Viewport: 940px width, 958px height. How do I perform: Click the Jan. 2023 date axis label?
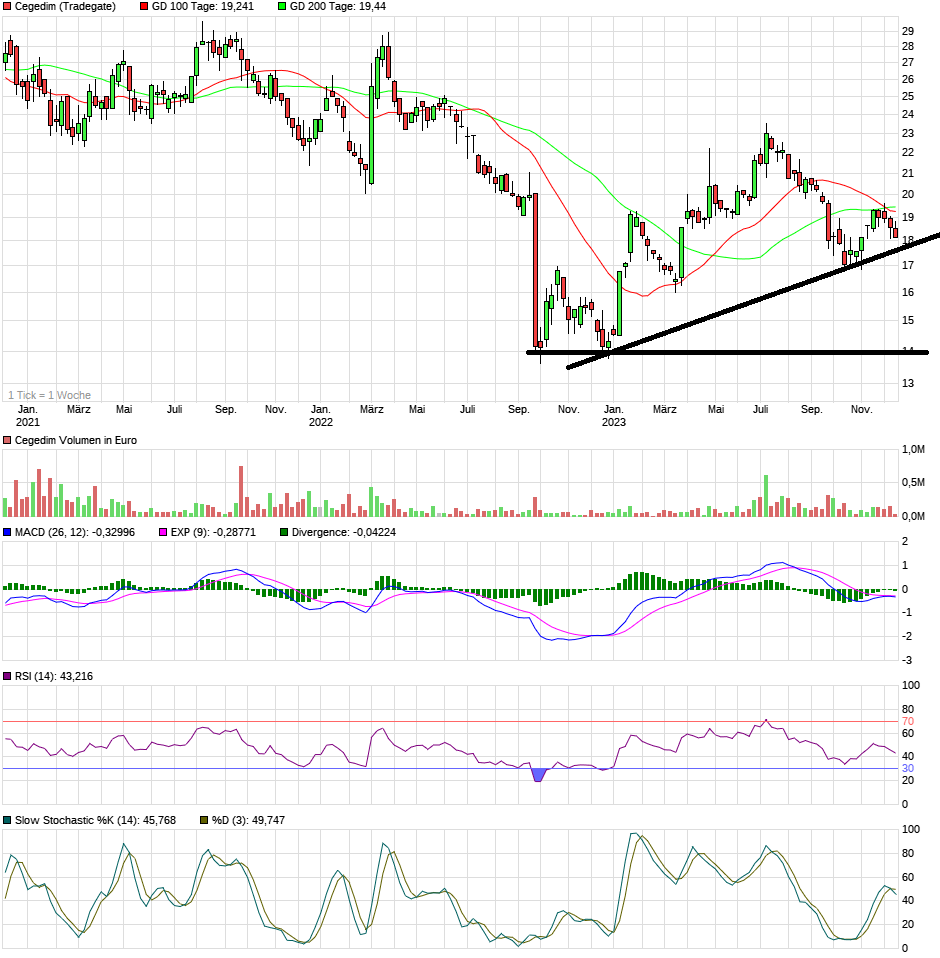614,415
